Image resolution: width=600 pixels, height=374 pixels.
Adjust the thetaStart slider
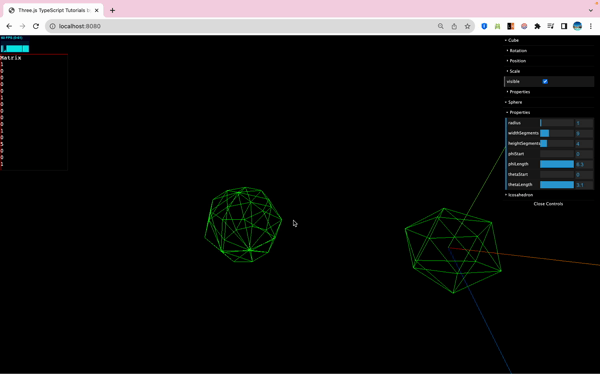(x=557, y=174)
